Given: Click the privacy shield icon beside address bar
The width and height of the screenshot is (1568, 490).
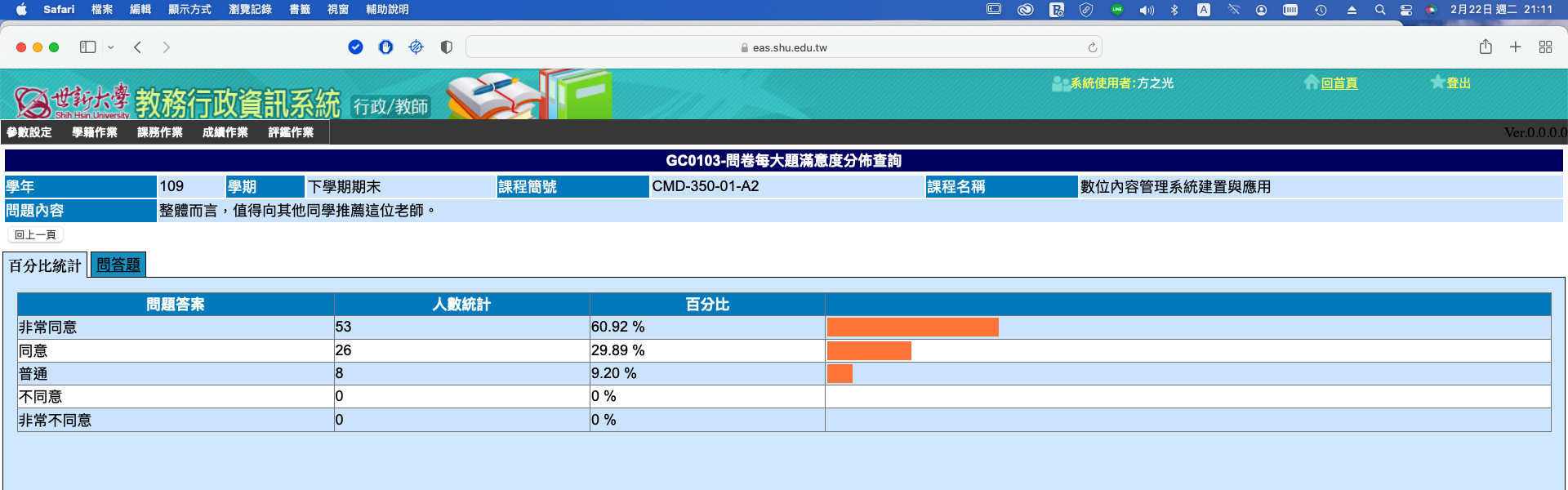Looking at the screenshot, I should (446, 47).
